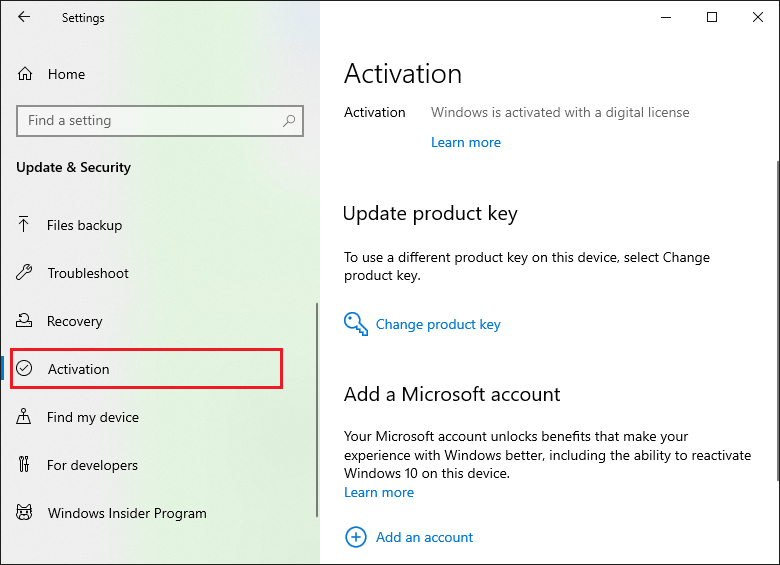This screenshot has width=780, height=565.
Task: Close the Settings window
Action: click(x=758, y=17)
